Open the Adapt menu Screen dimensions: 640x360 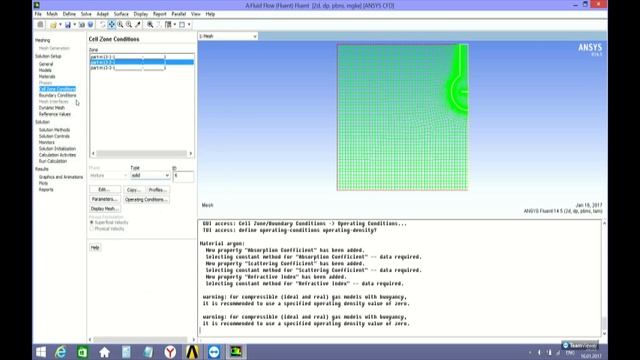click(102, 14)
